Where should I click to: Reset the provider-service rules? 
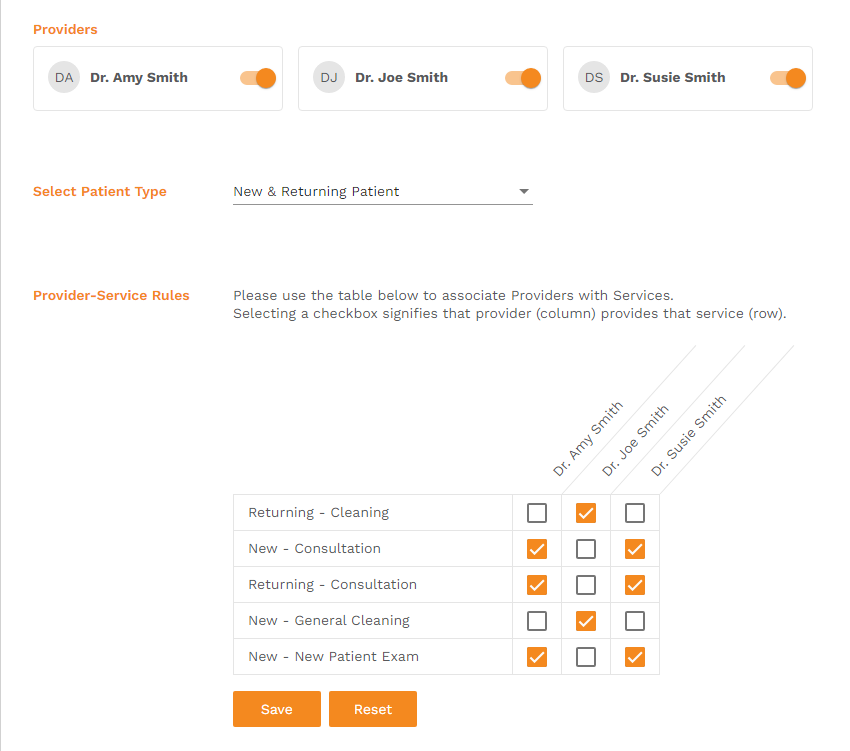pyautogui.click(x=373, y=709)
